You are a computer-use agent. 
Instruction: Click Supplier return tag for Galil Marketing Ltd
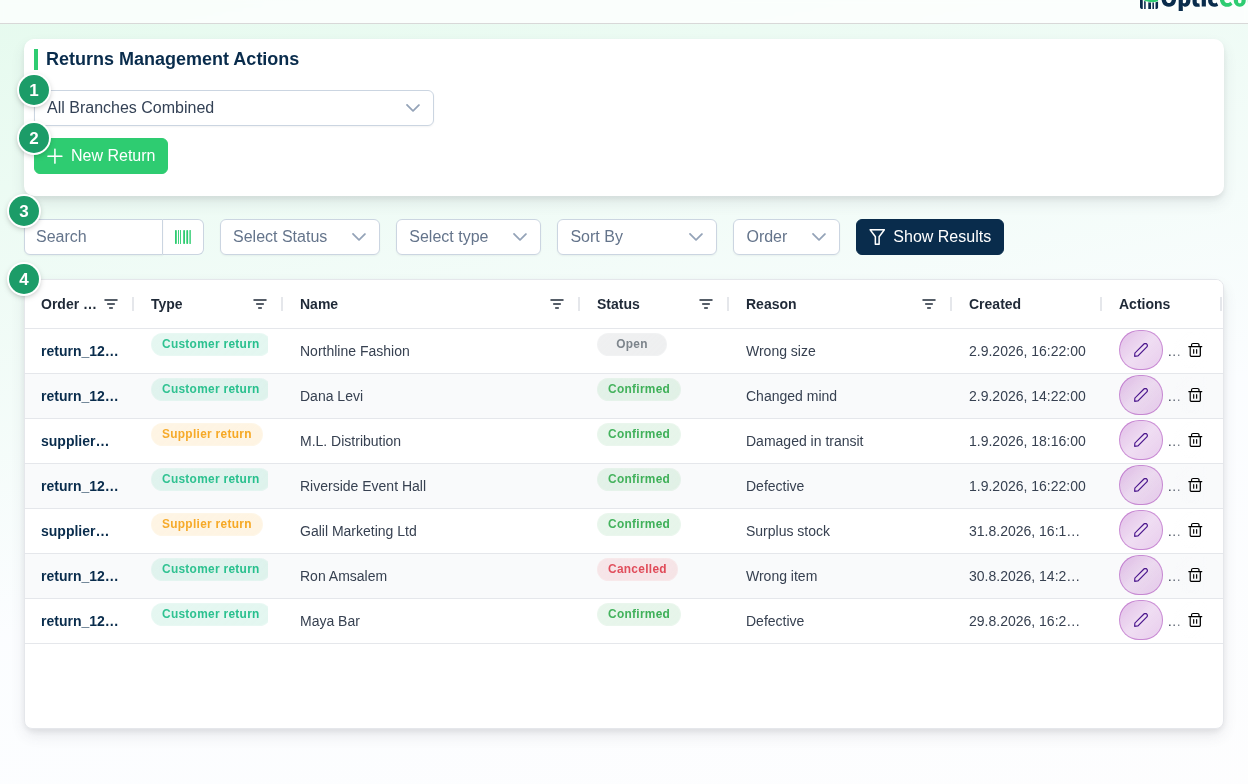pyautogui.click(x=207, y=524)
